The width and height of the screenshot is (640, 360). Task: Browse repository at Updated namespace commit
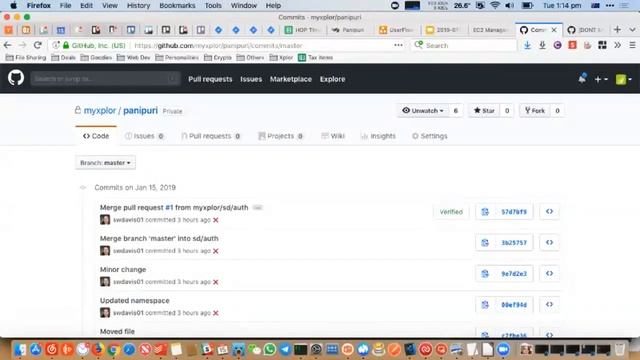pyautogui.click(x=549, y=305)
